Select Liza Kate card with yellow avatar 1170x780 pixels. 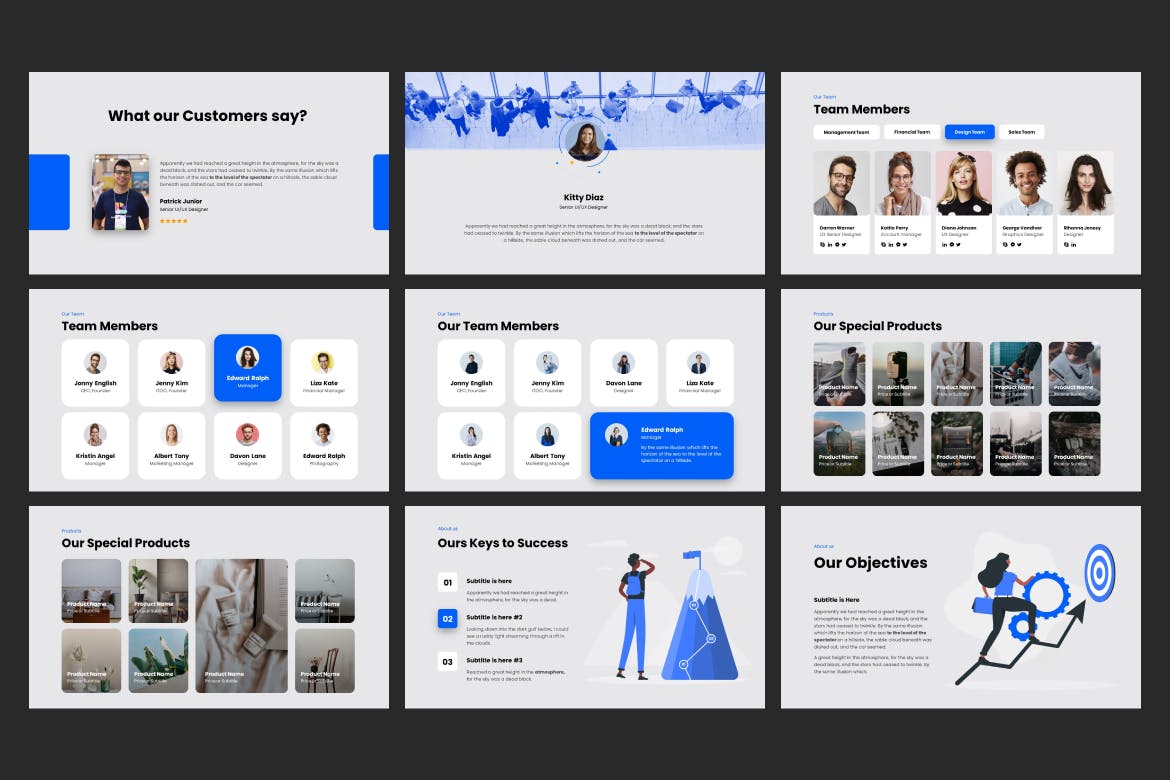coord(323,373)
